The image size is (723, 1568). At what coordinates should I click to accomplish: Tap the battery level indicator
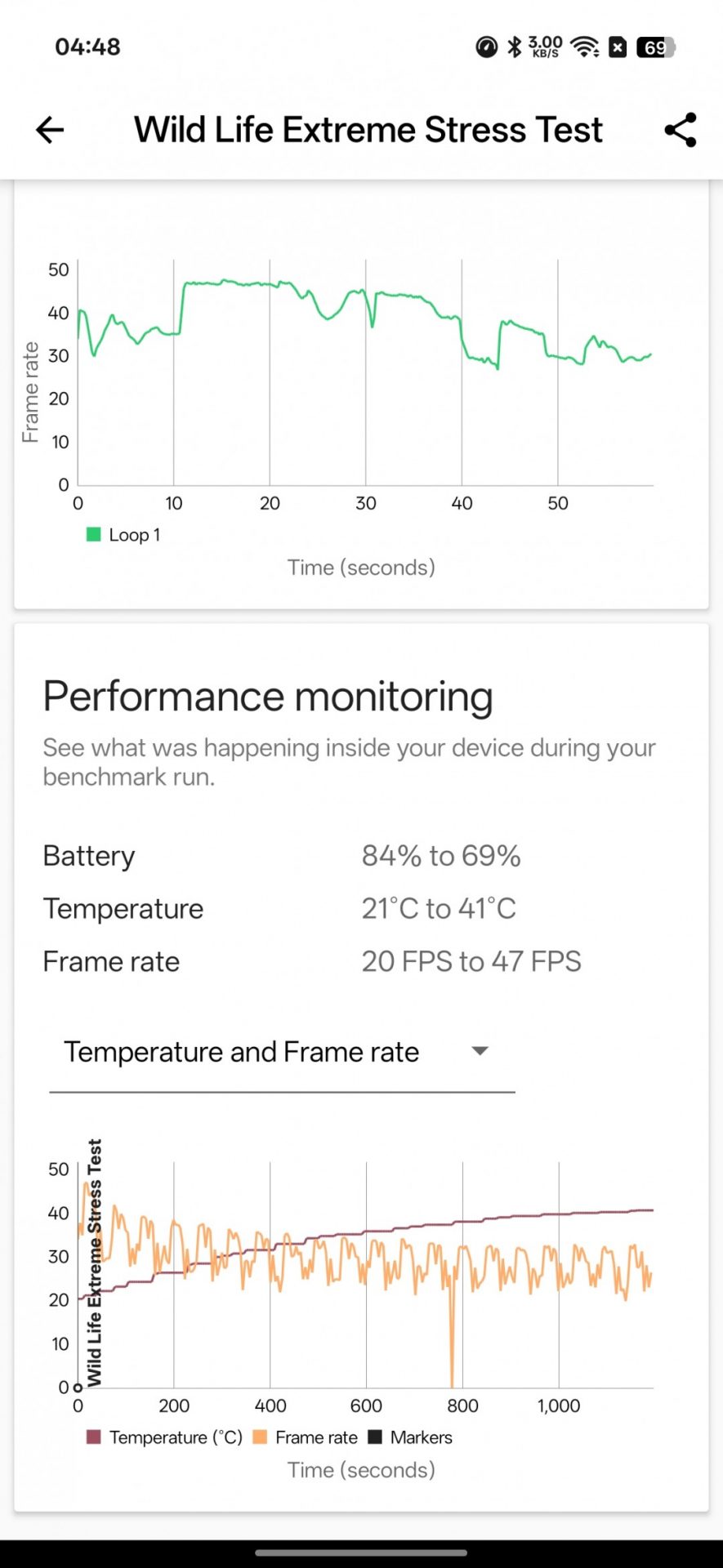(655, 47)
